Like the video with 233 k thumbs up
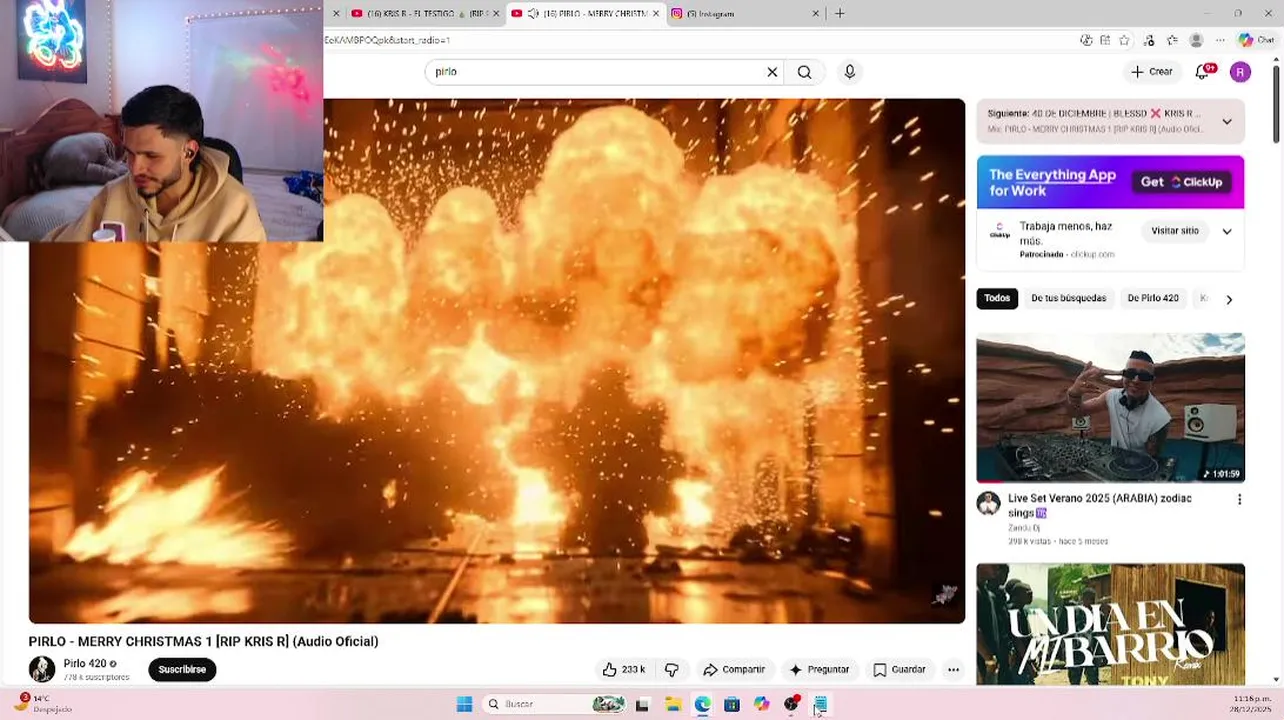Viewport: 1284px width, 720px height. point(623,670)
